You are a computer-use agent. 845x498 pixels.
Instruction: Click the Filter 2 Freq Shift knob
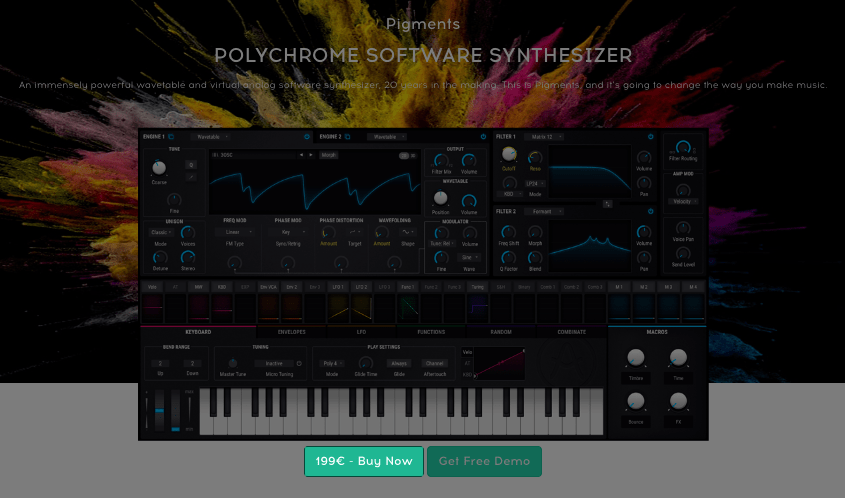(508, 232)
